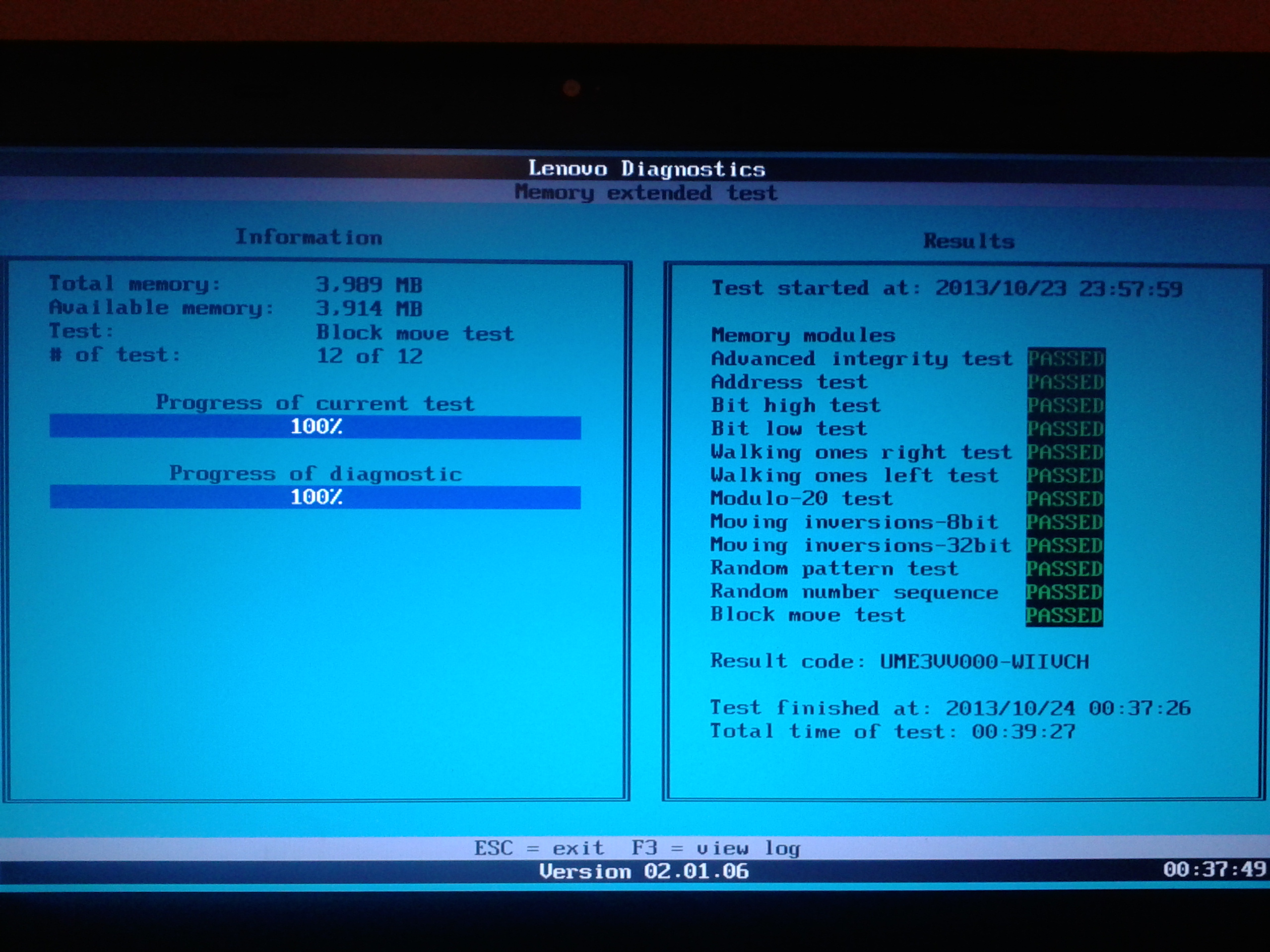Click the 'Available memory:' label

pyautogui.click(x=162, y=308)
